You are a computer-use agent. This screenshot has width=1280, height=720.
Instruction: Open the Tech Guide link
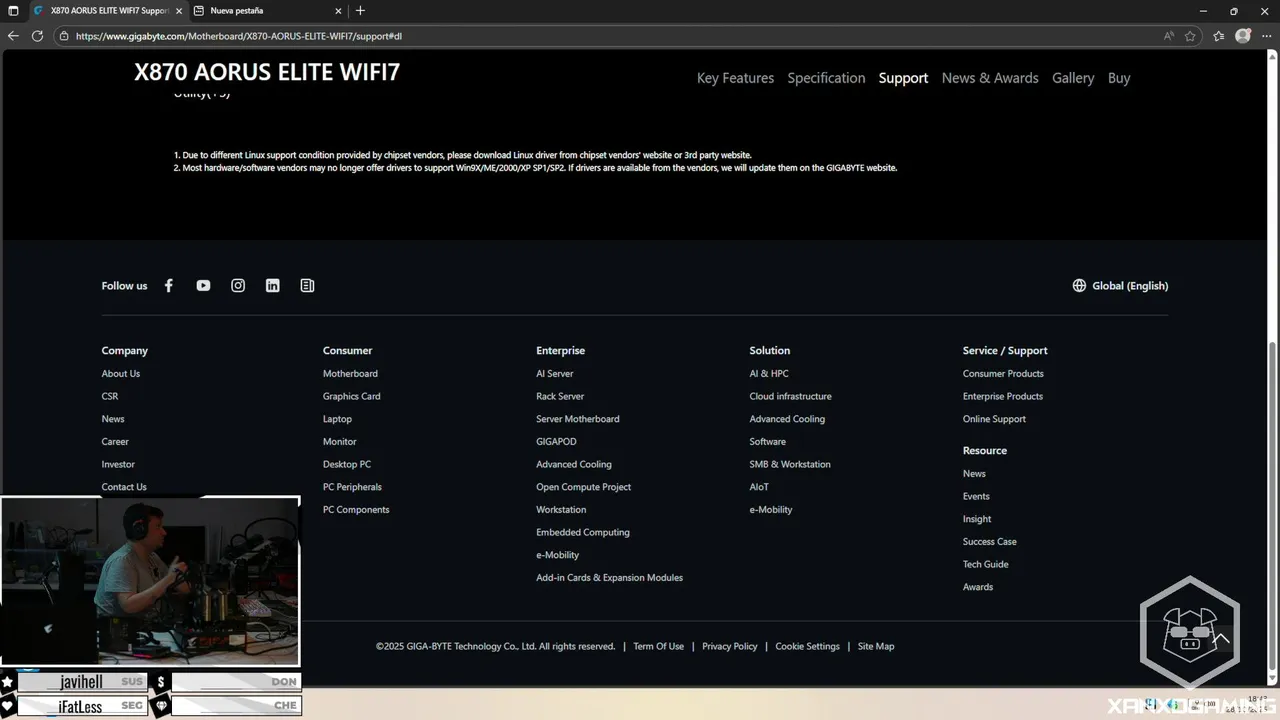(x=986, y=564)
